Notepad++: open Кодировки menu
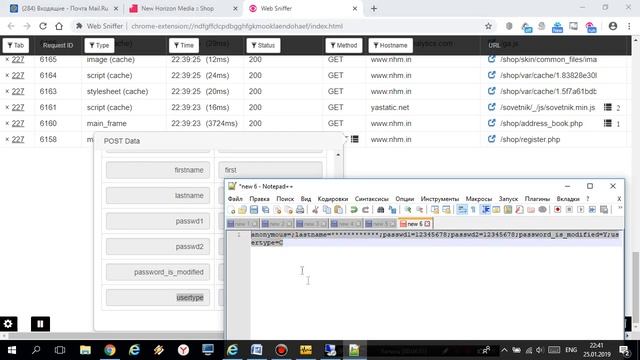Image resolution: width=640 pixels, height=360 pixels. 333,199
